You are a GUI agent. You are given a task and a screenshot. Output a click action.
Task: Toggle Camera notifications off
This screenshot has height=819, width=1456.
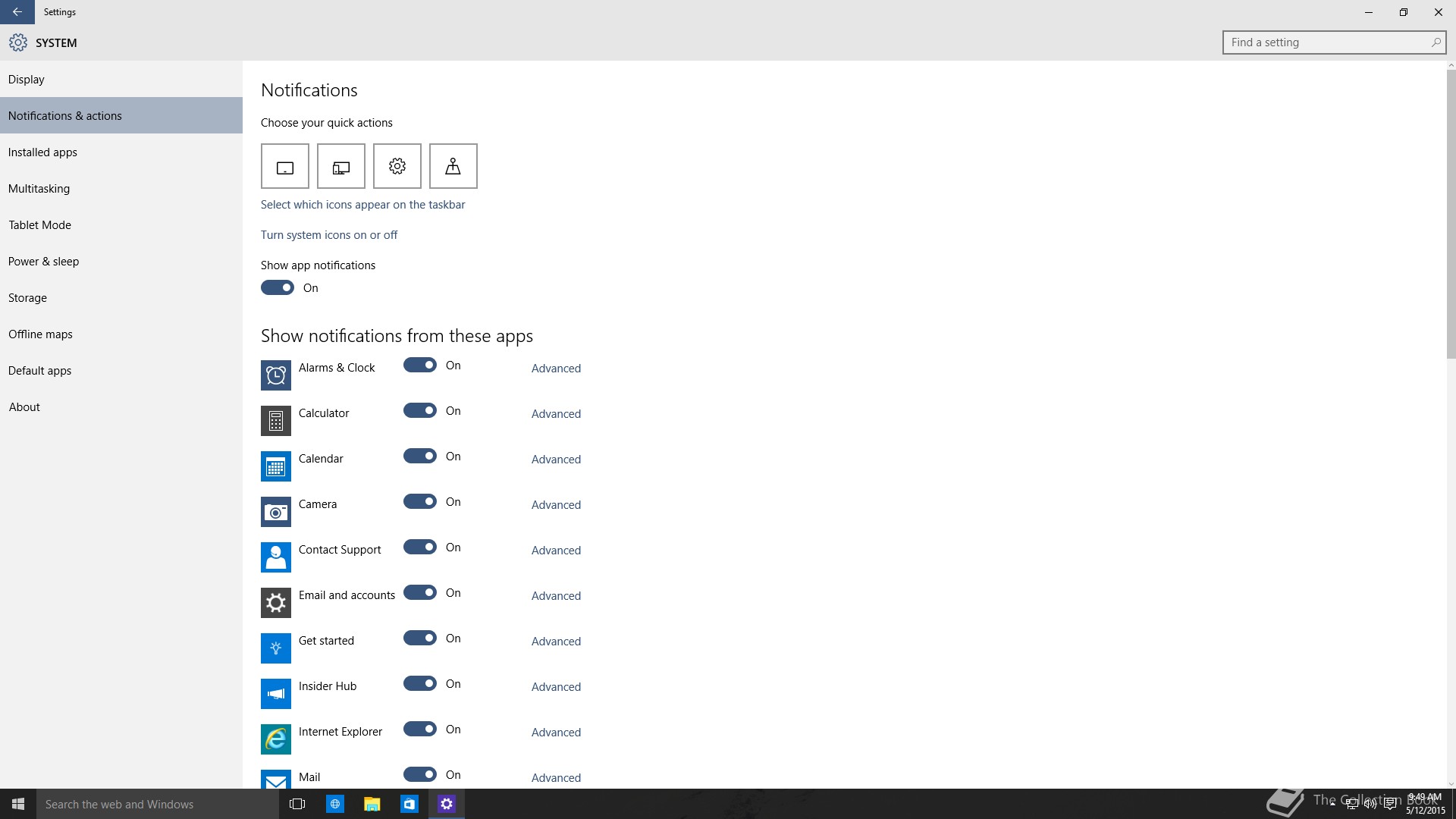coord(420,501)
